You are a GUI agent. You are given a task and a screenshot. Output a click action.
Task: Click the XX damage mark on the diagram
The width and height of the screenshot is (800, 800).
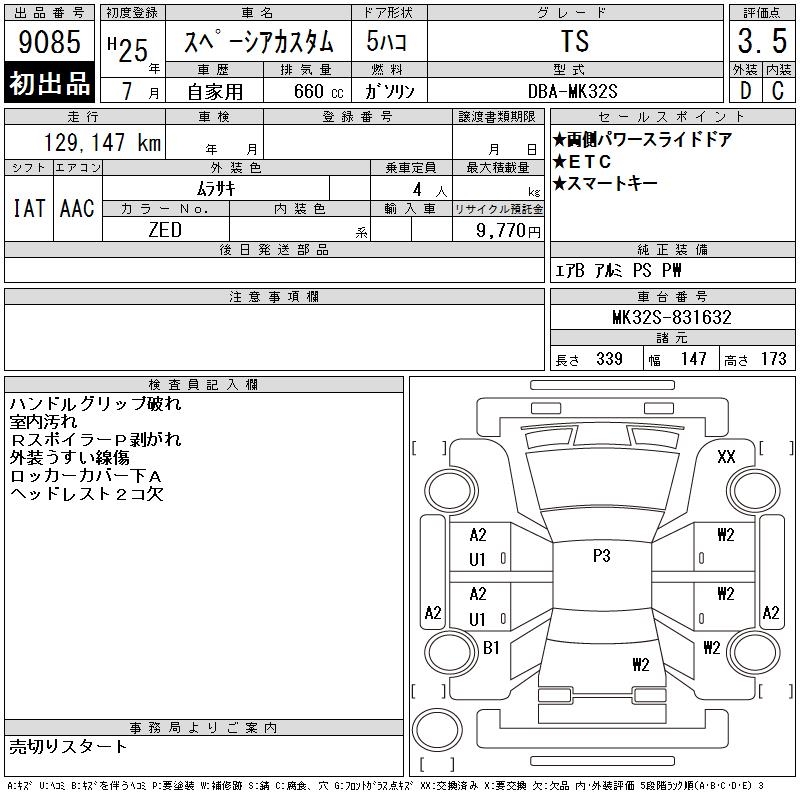pyautogui.click(x=727, y=457)
